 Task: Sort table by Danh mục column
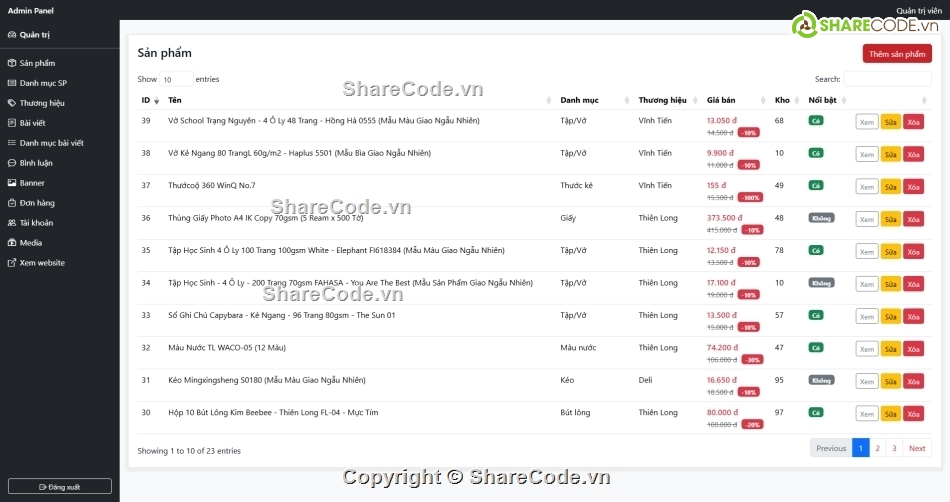click(x=594, y=101)
